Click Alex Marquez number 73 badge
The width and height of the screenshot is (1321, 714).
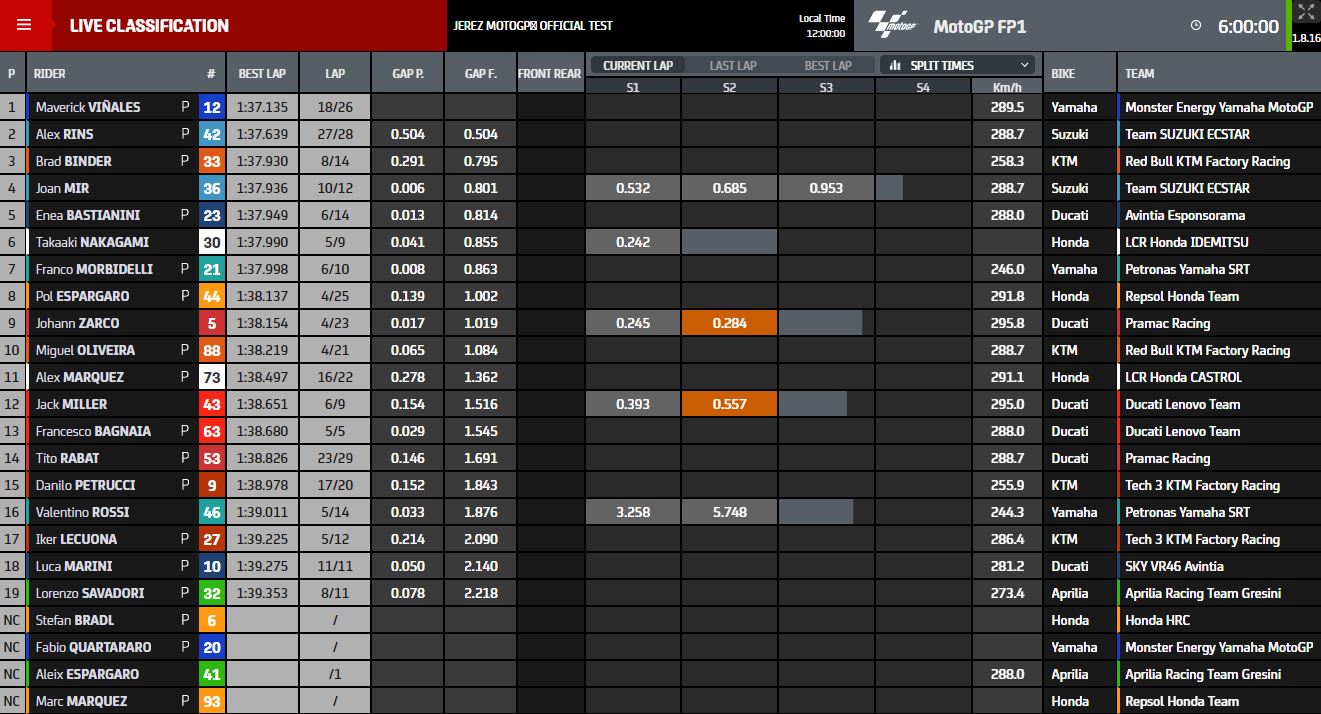(x=211, y=377)
